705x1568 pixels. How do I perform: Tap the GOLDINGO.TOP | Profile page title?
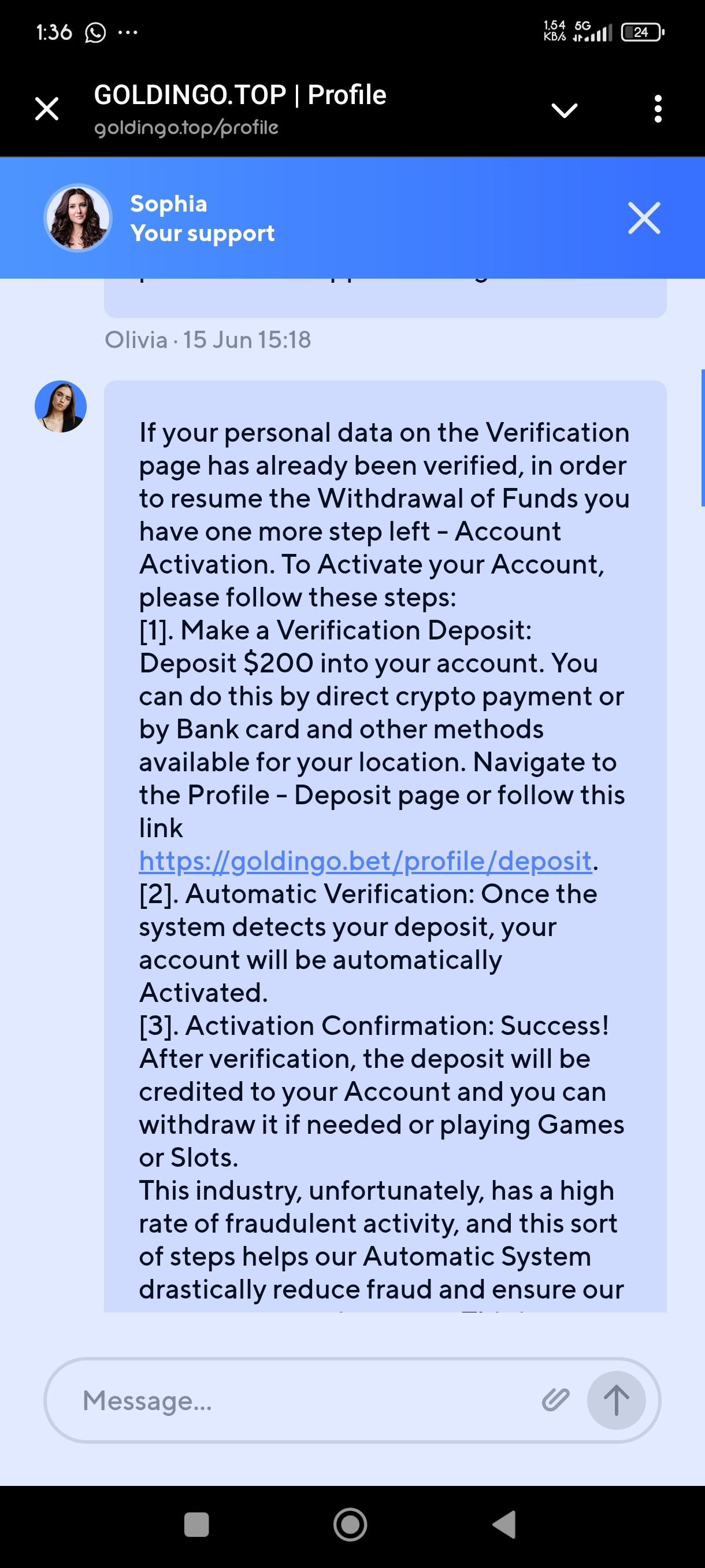coord(240,95)
